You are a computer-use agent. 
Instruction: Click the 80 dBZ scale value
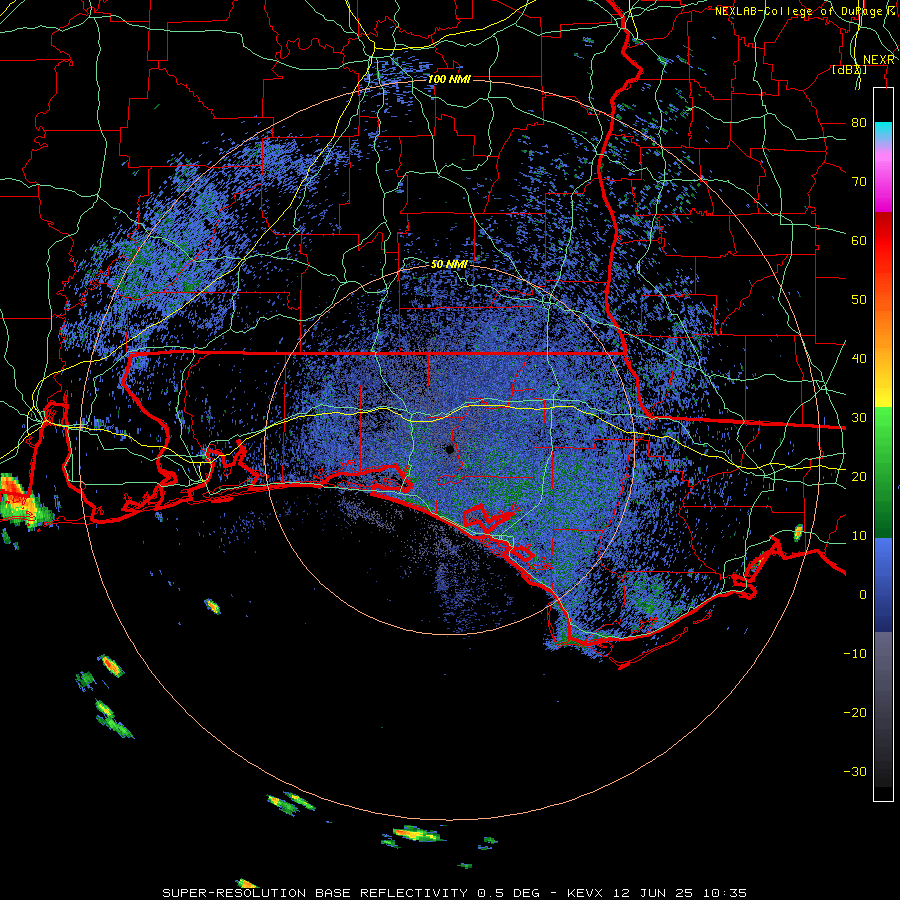coord(859,123)
